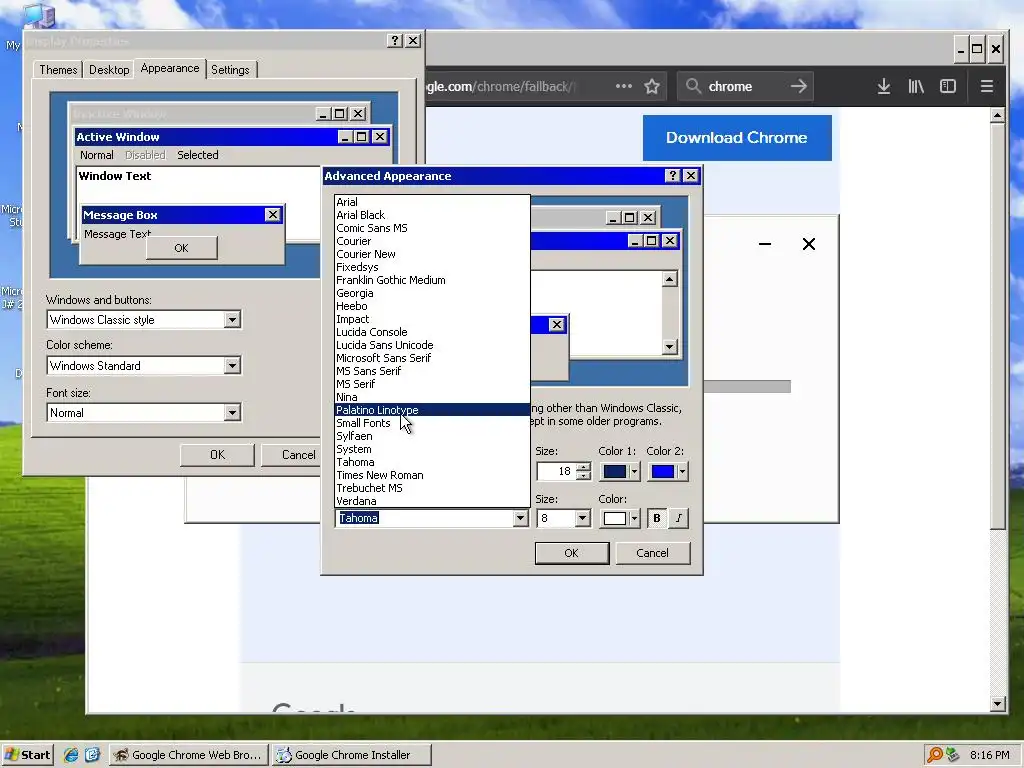This screenshot has width=1024, height=768.
Task: Click the Advanced Appearance help question mark
Action: point(673,176)
